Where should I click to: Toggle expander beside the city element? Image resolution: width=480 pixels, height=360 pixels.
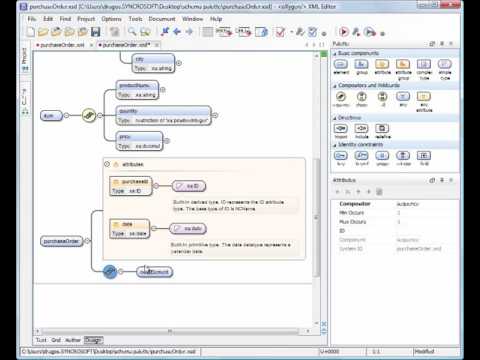(179, 63)
